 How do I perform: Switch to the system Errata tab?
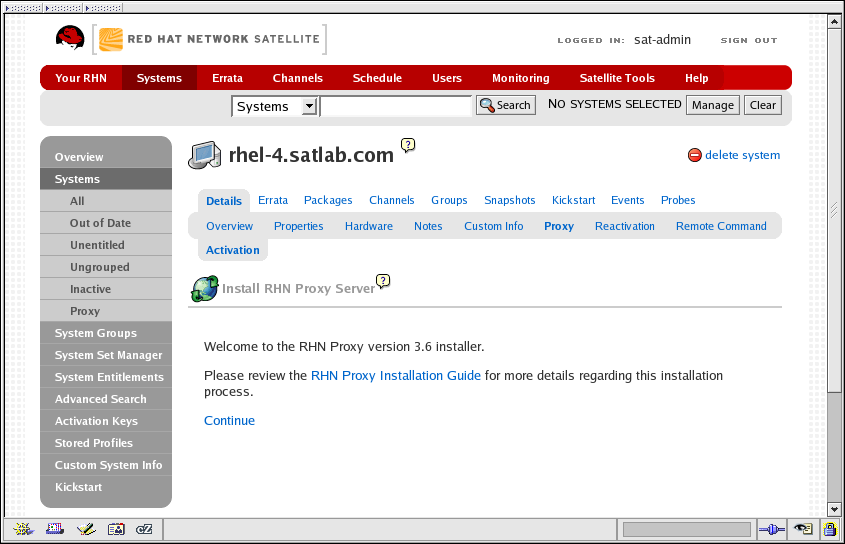[x=273, y=201]
